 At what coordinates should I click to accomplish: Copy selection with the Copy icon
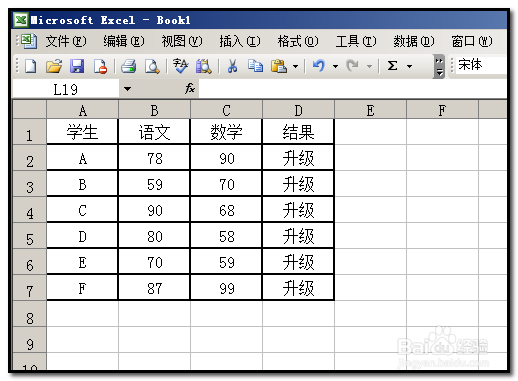[x=255, y=66]
